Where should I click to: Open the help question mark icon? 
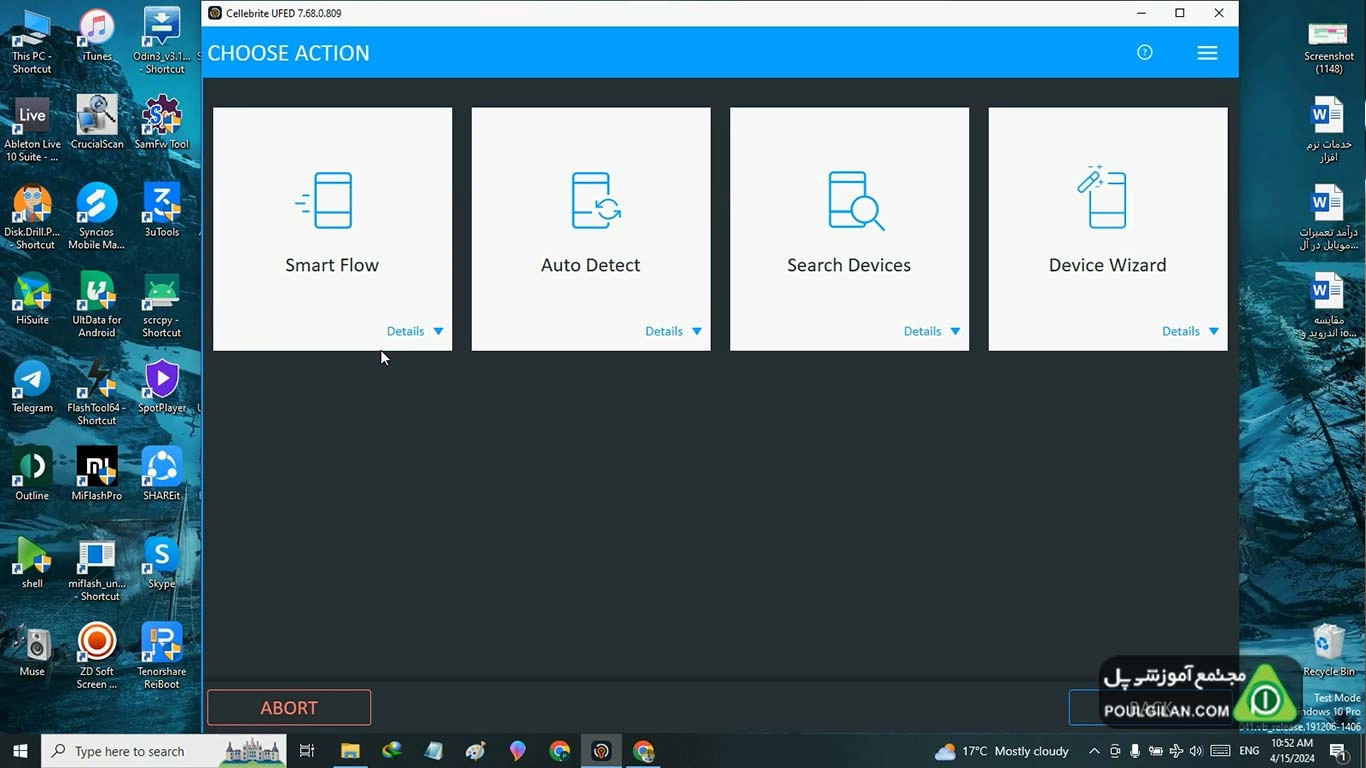[x=1145, y=53]
